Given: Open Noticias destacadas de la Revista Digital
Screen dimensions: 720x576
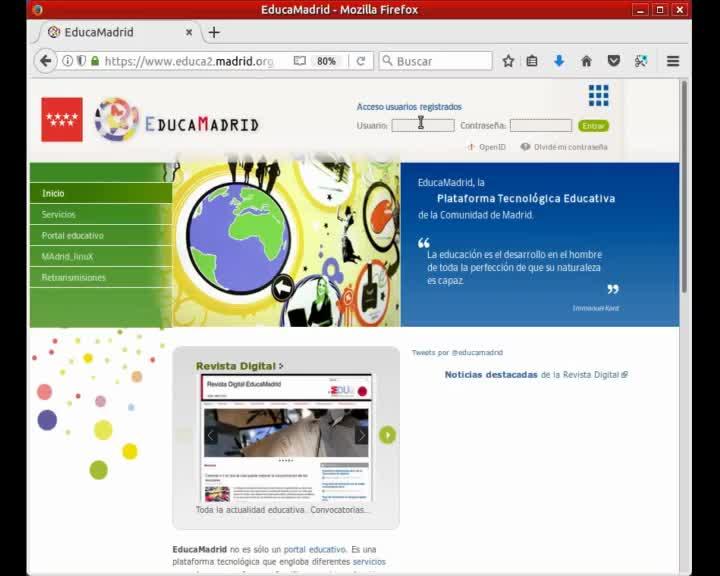Looking at the screenshot, I should (536, 375).
